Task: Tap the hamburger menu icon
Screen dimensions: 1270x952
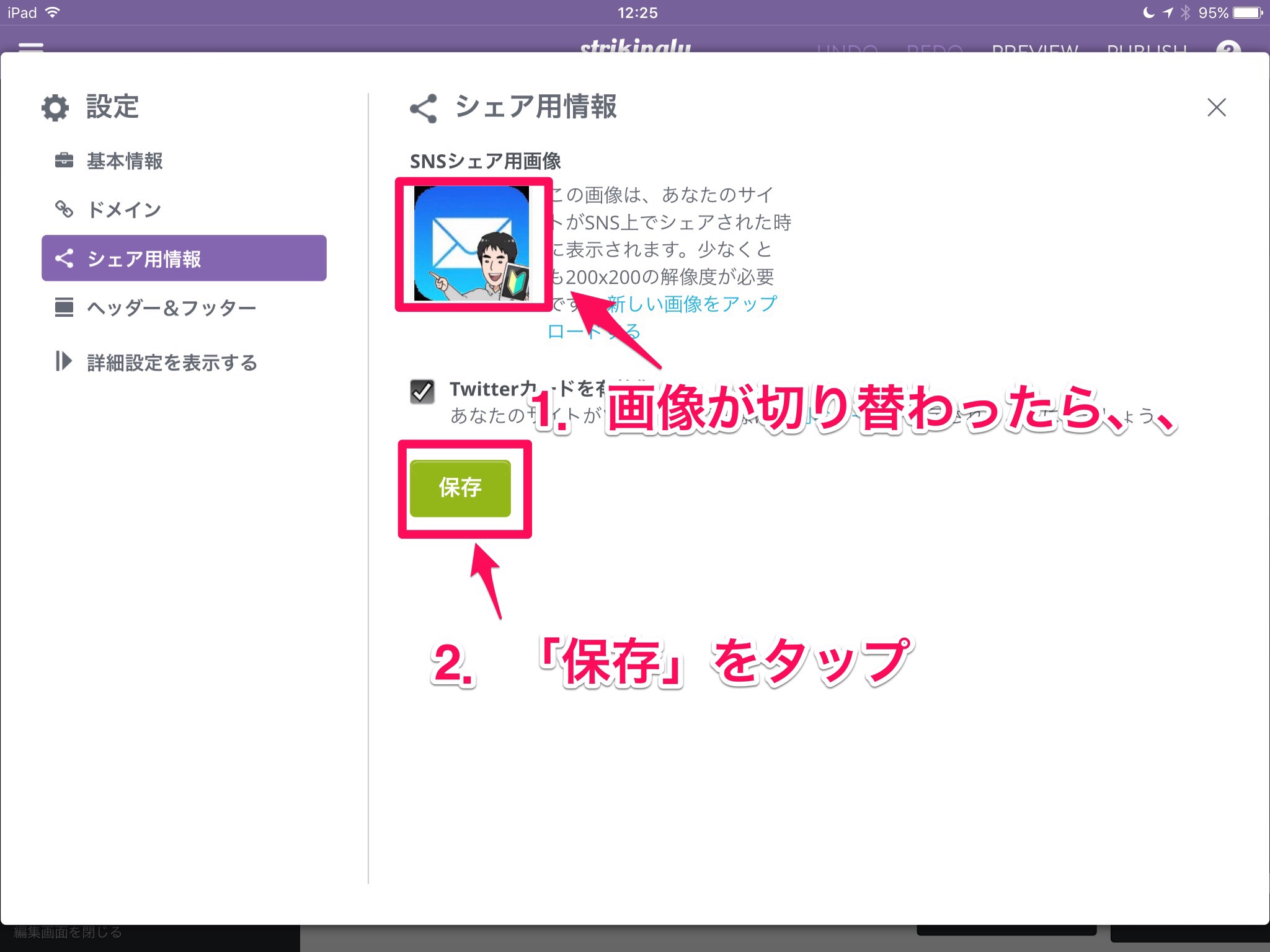Action: click(x=31, y=47)
